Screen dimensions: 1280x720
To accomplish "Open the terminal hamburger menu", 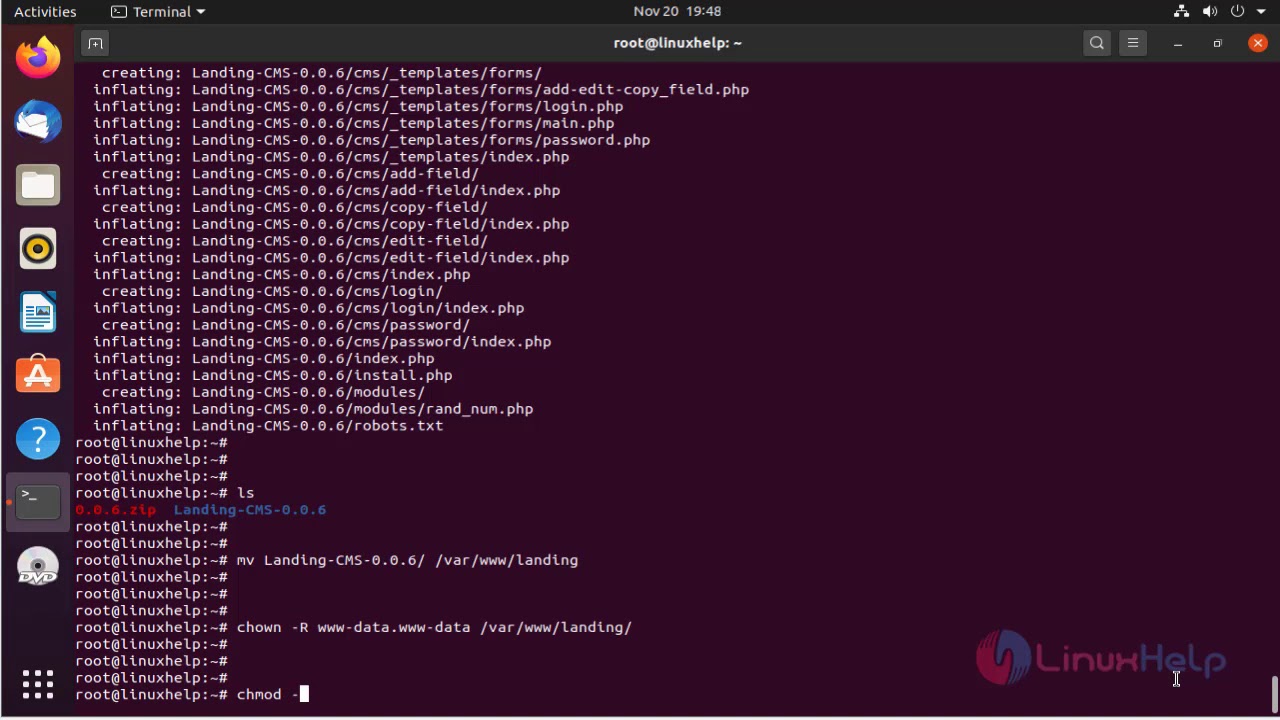I will tap(1133, 43).
